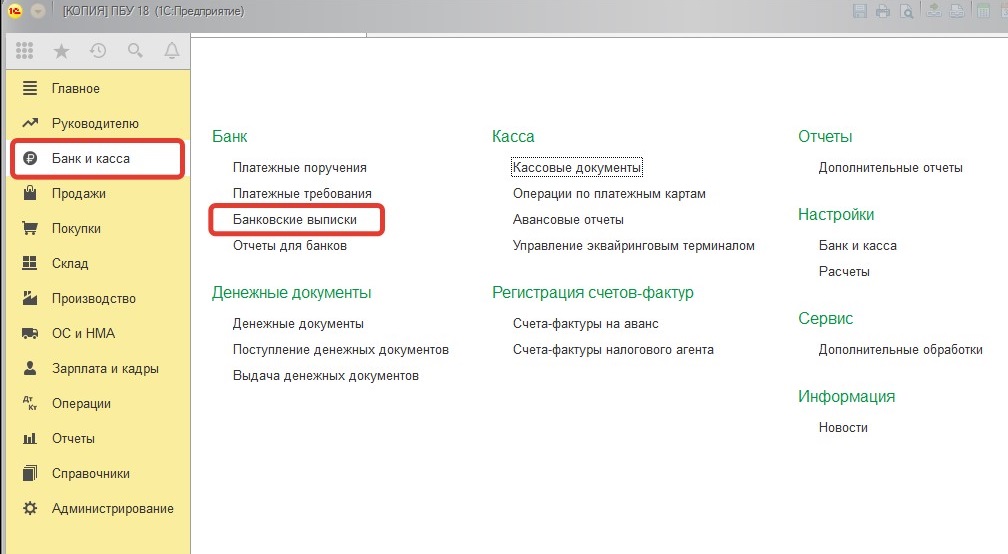Open Дополнительные обработки
Image resolution: width=1008 pixels, height=554 pixels.
pyautogui.click(x=901, y=350)
